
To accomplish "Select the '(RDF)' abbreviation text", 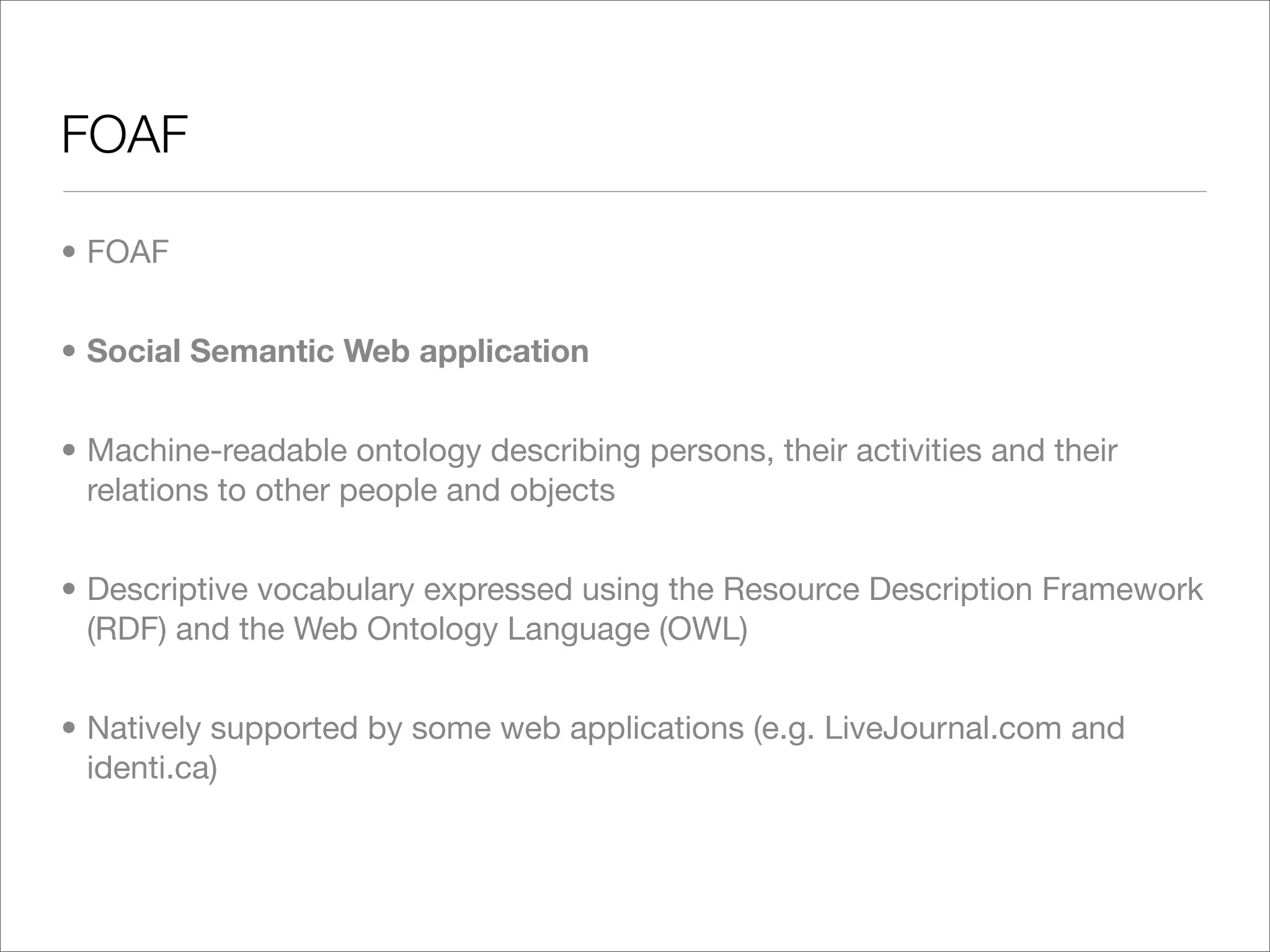I will coord(127,629).
